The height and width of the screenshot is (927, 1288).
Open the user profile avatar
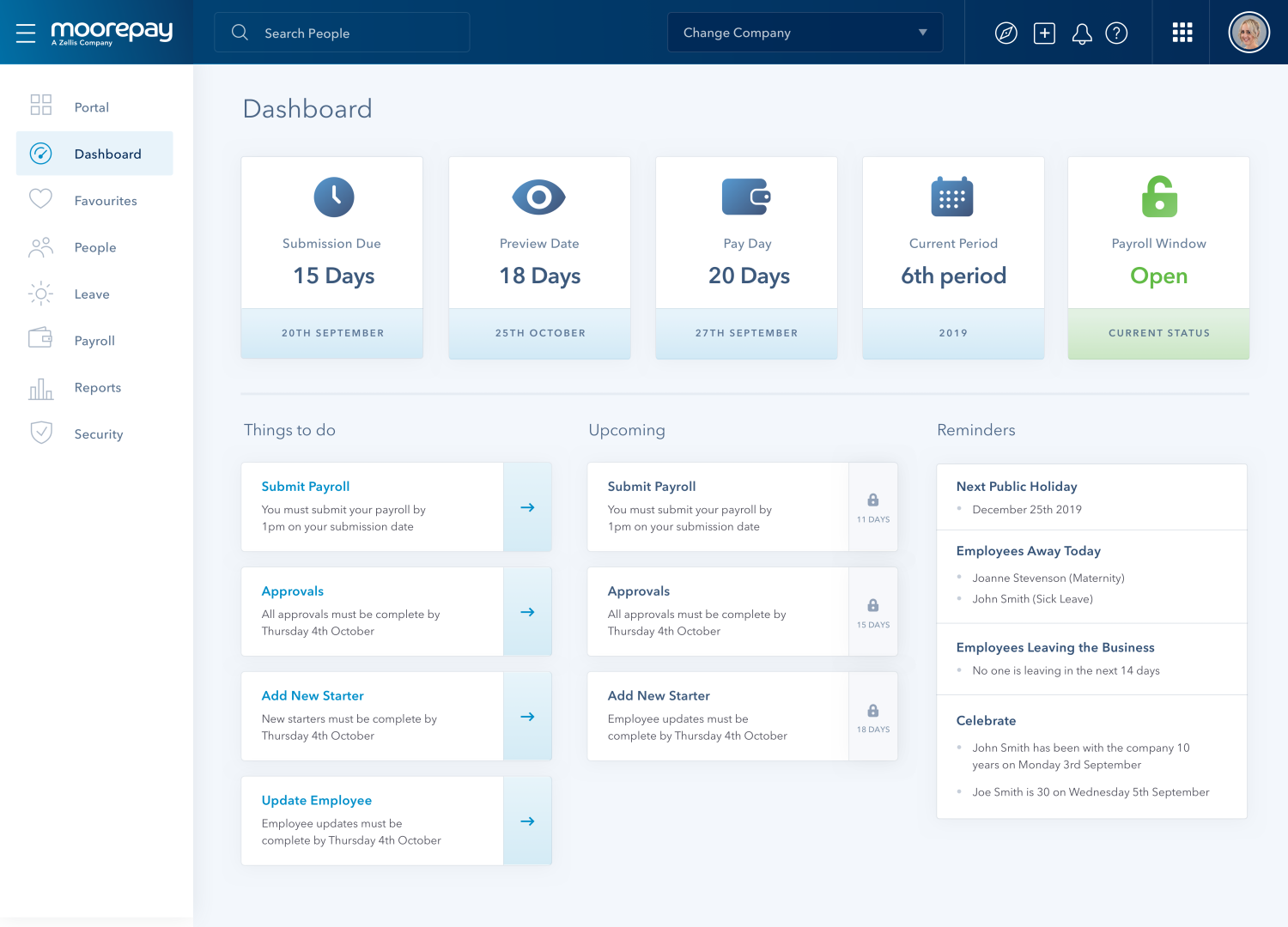coord(1249,33)
